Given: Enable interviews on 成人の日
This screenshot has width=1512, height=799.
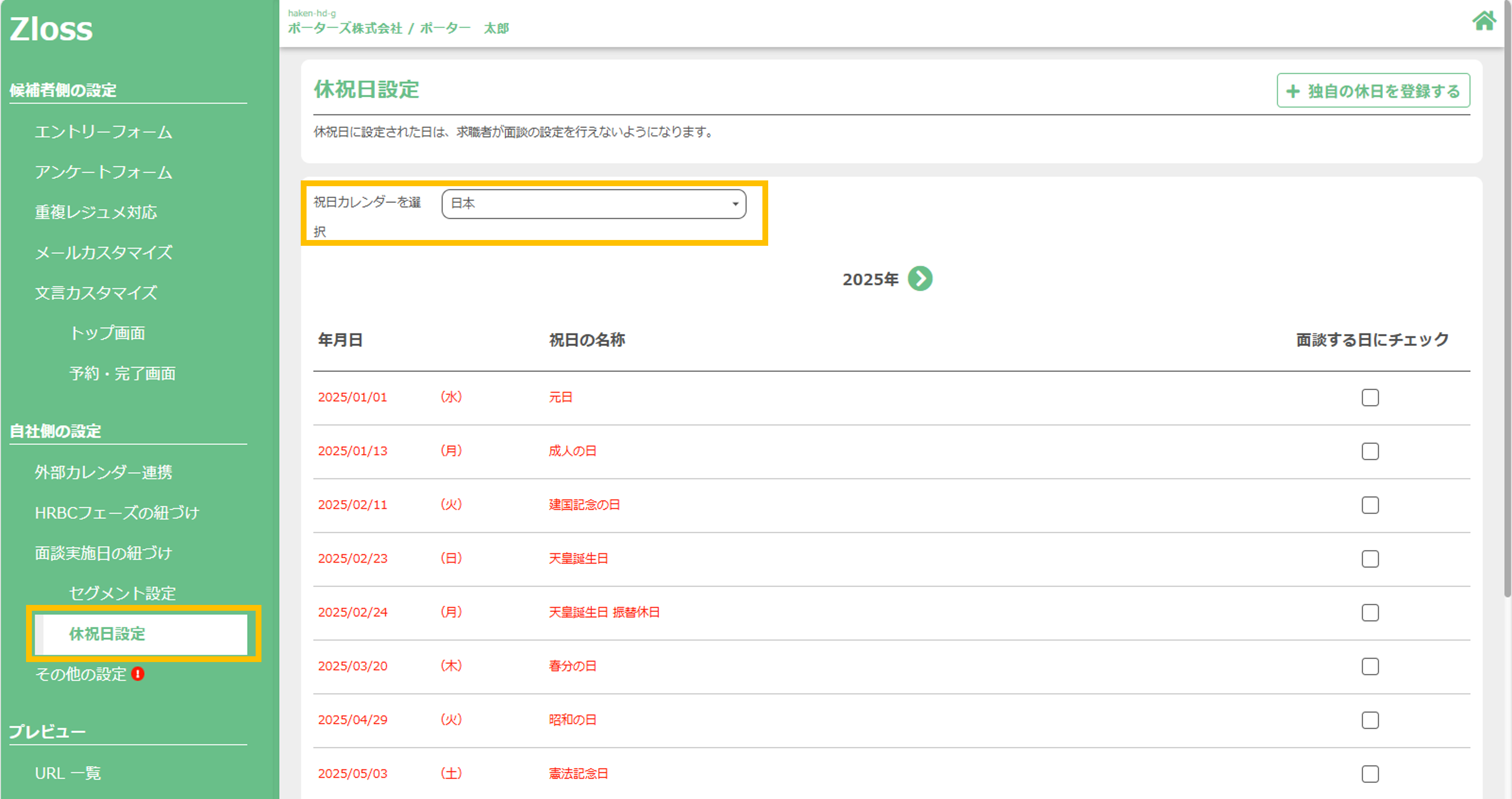Looking at the screenshot, I should 1370,451.
